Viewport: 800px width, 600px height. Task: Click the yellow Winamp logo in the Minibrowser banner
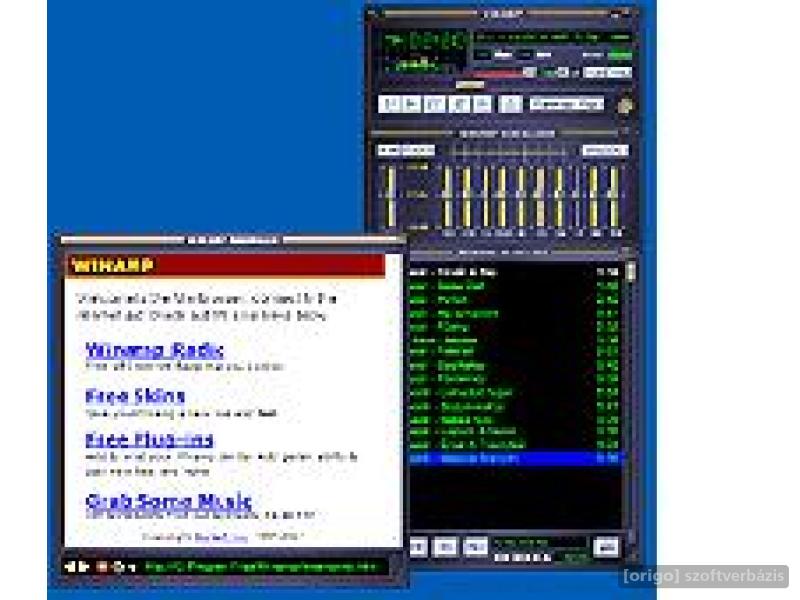[113, 266]
